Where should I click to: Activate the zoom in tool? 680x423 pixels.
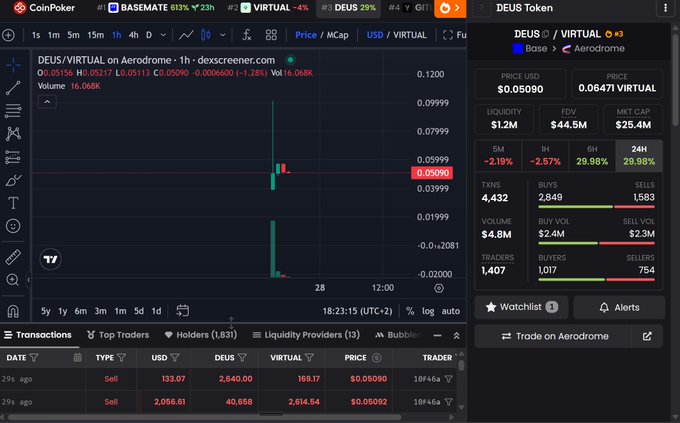[13, 280]
